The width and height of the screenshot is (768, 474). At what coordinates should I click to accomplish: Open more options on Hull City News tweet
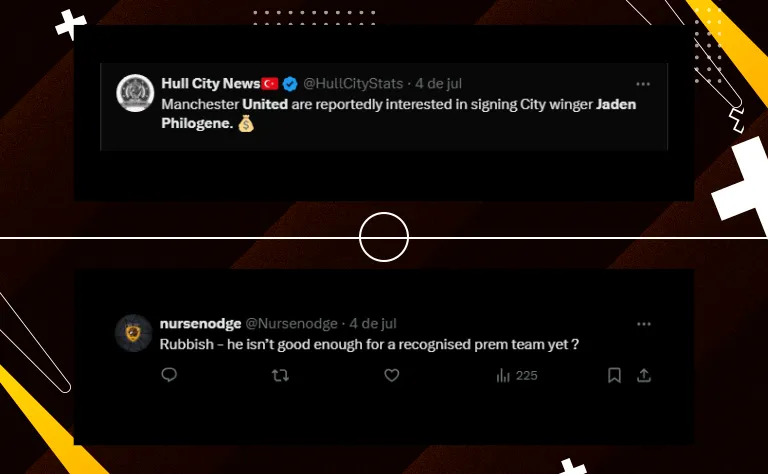[x=643, y=84]
